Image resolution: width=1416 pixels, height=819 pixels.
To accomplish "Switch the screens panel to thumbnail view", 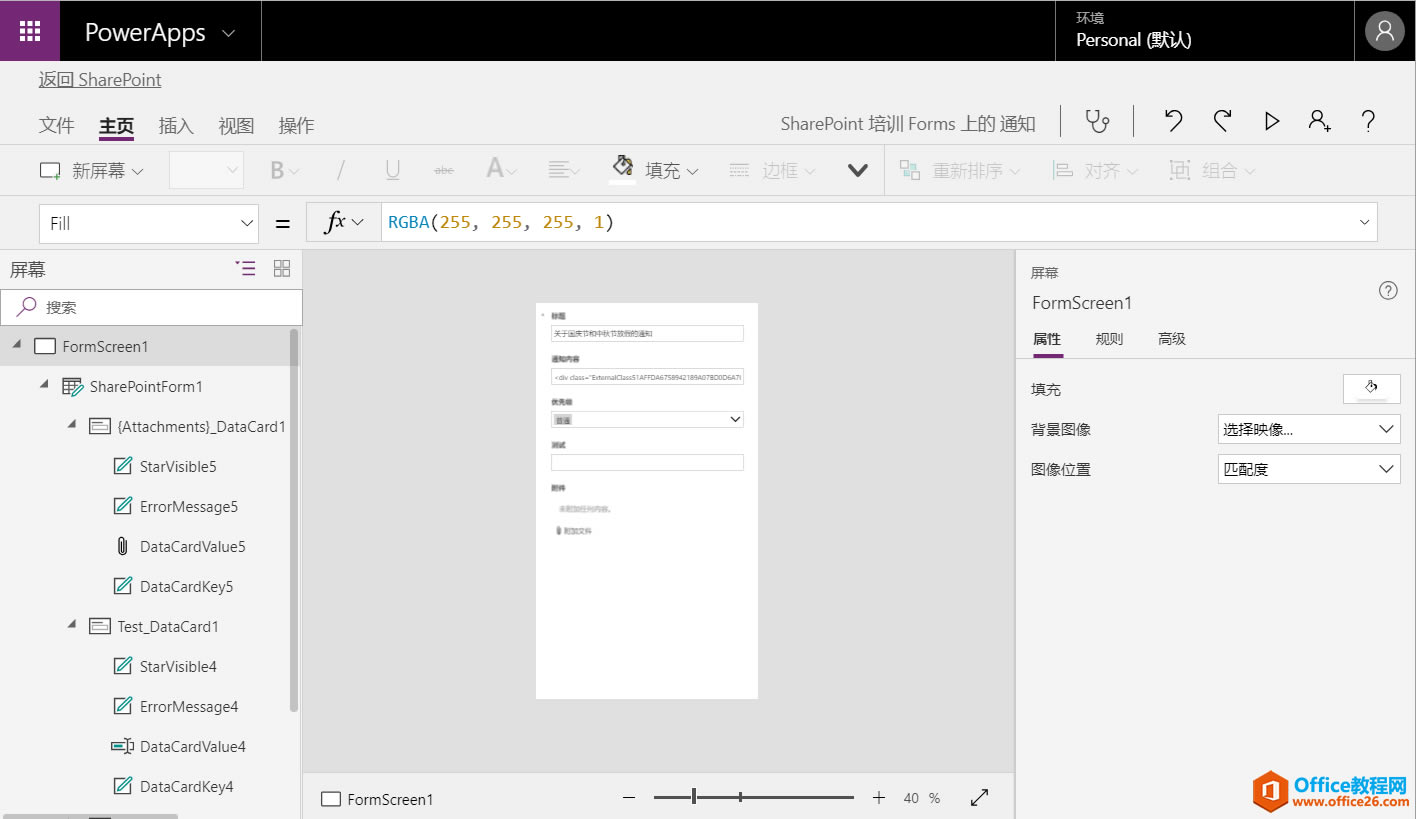I will tap(281, 268).
